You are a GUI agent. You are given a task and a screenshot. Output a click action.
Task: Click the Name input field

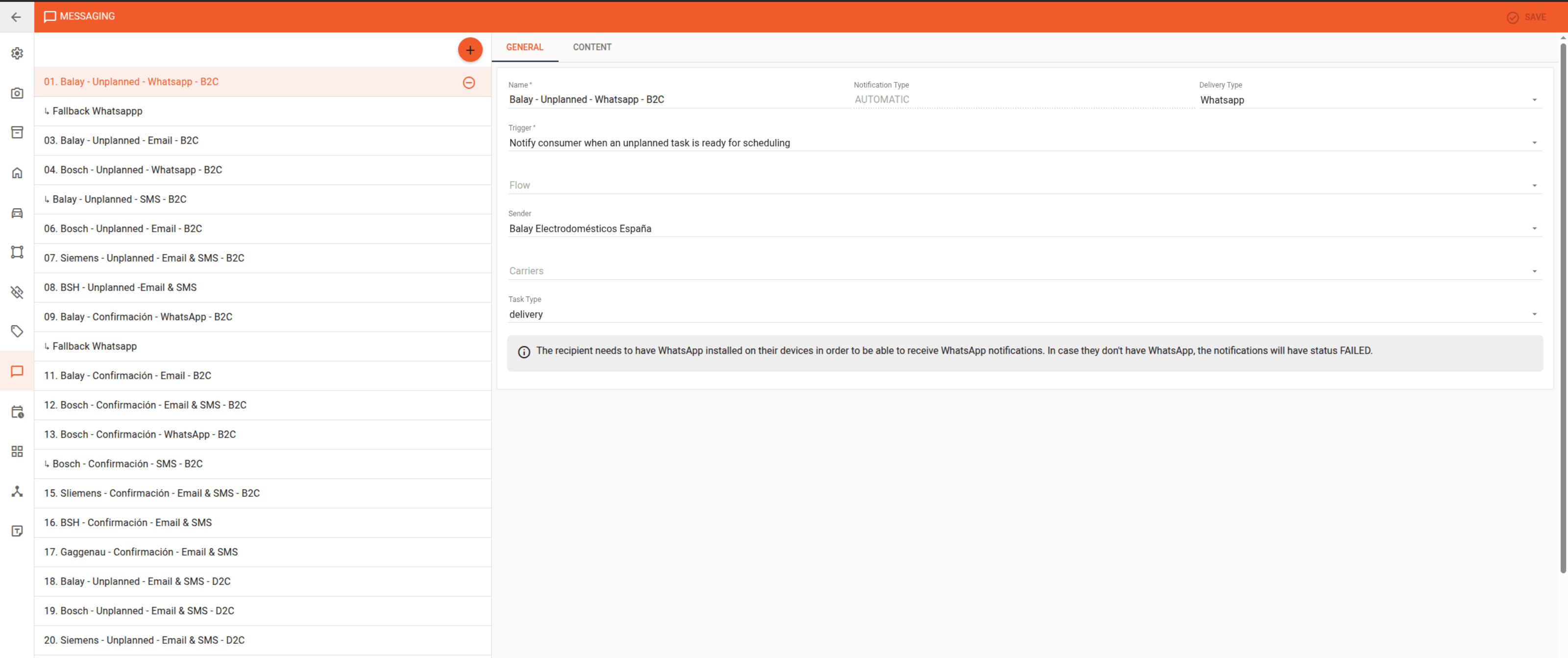coord(679,99)
